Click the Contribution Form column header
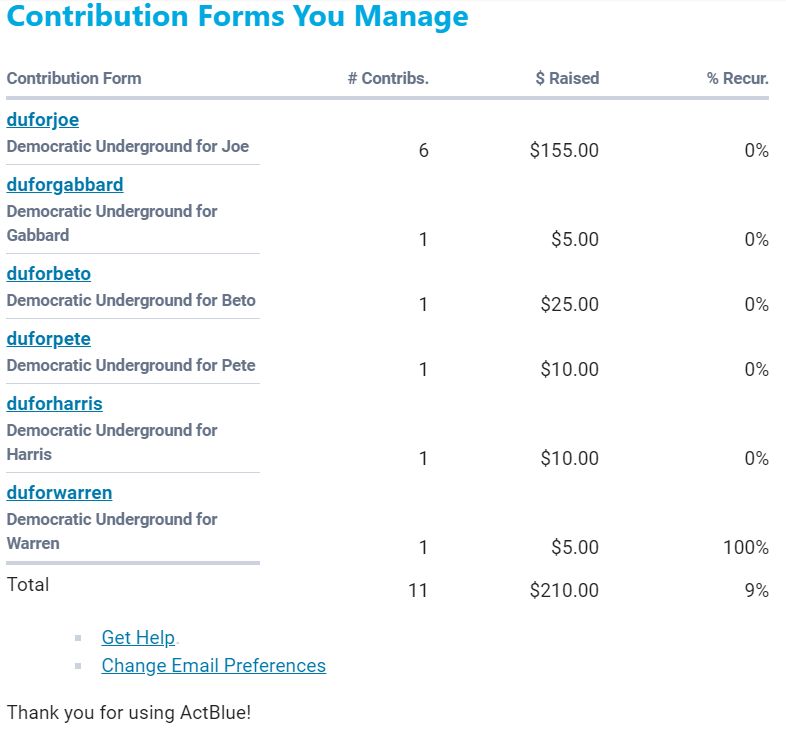The height and width of the screenshot is (734, 786). pyautogui.click(x=74, y=78)
